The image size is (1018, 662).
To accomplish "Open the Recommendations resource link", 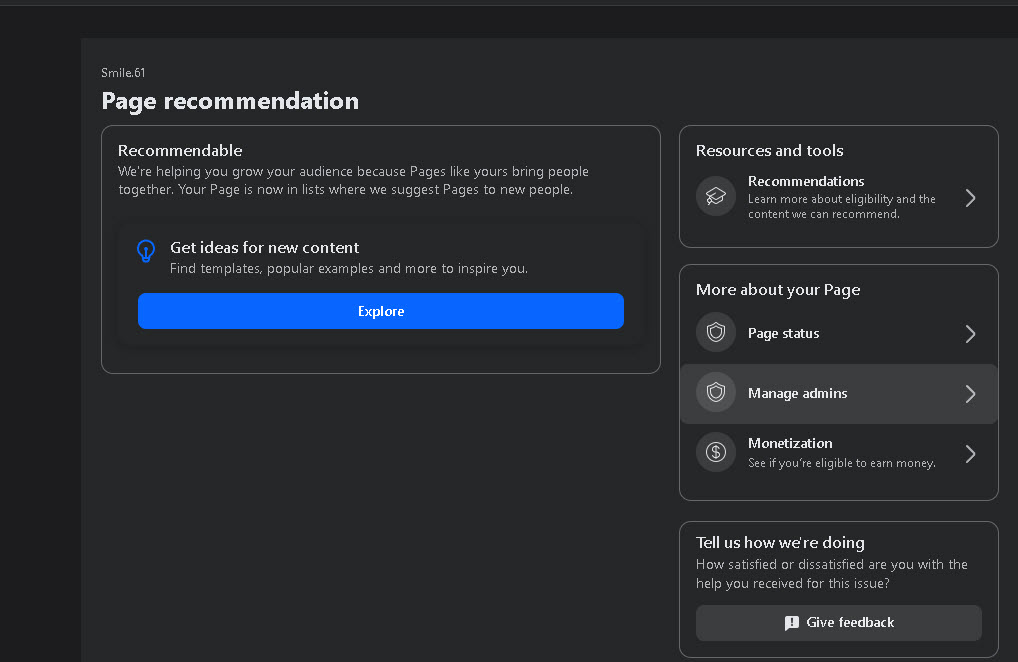I will tap(806, 181).
